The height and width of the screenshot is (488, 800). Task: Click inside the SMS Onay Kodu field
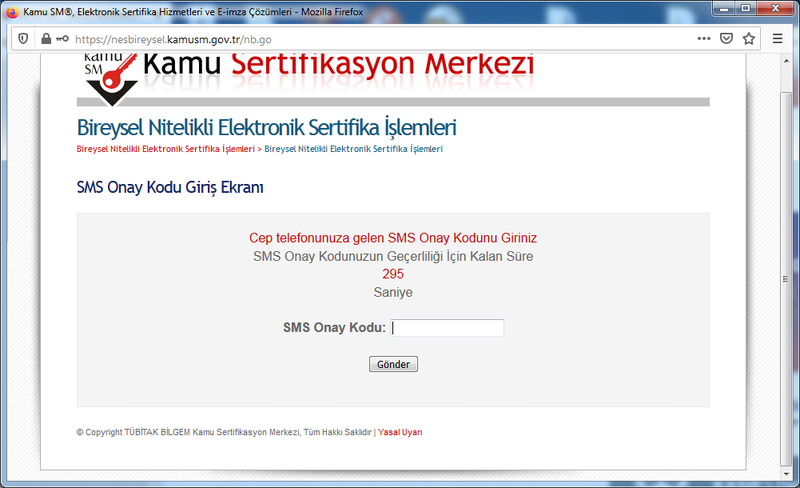click(447, 328)
